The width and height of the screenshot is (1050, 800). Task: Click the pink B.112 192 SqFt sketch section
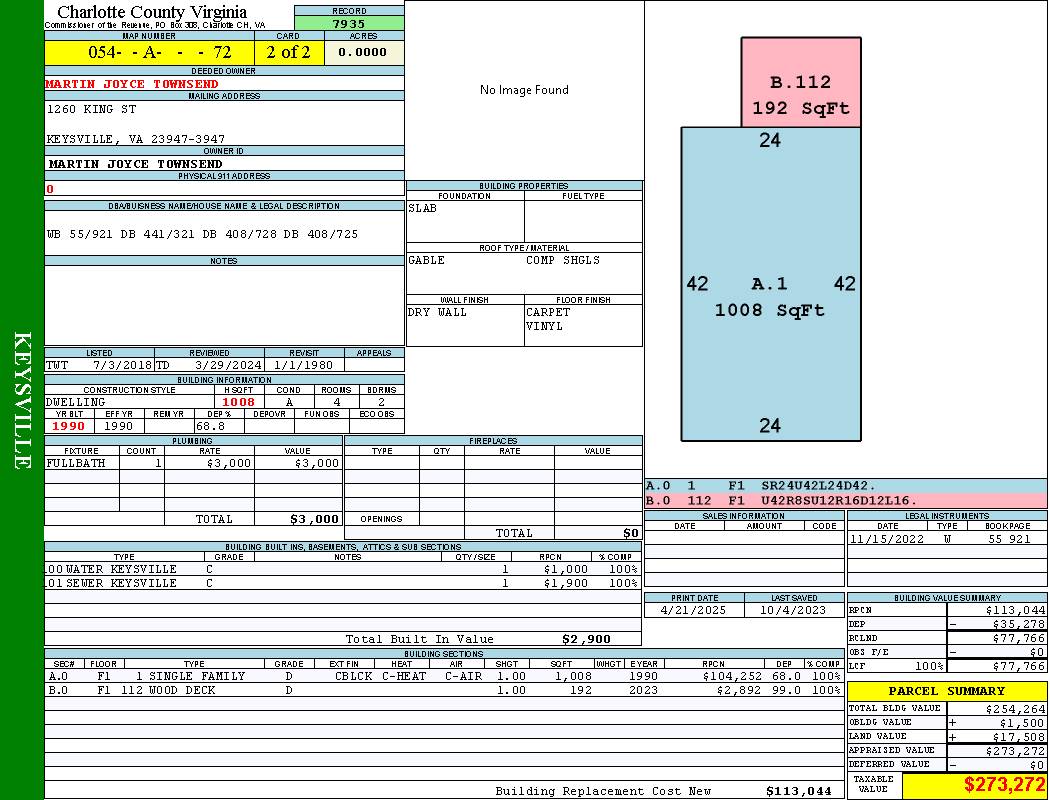pyautogui.click(x=801, y=82)
